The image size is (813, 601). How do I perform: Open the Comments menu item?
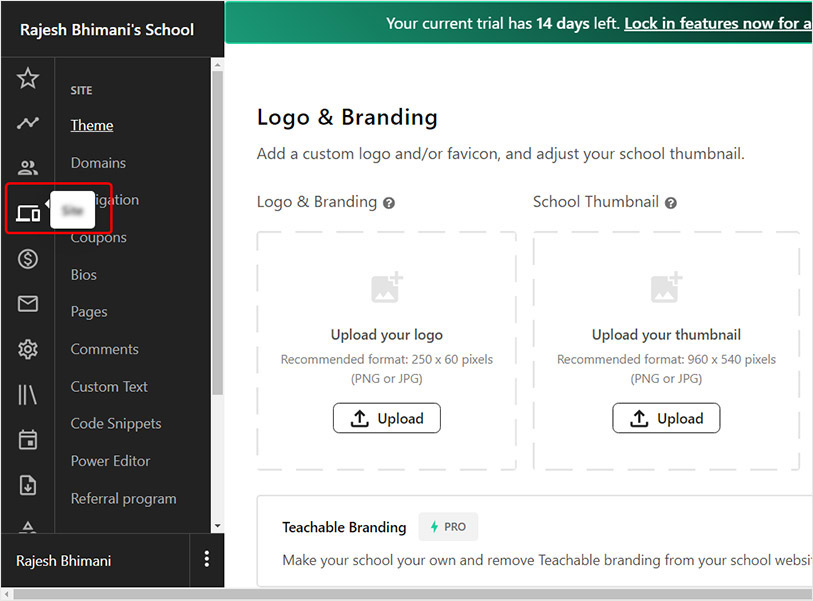pyautogui.click(x=104, y=349)
